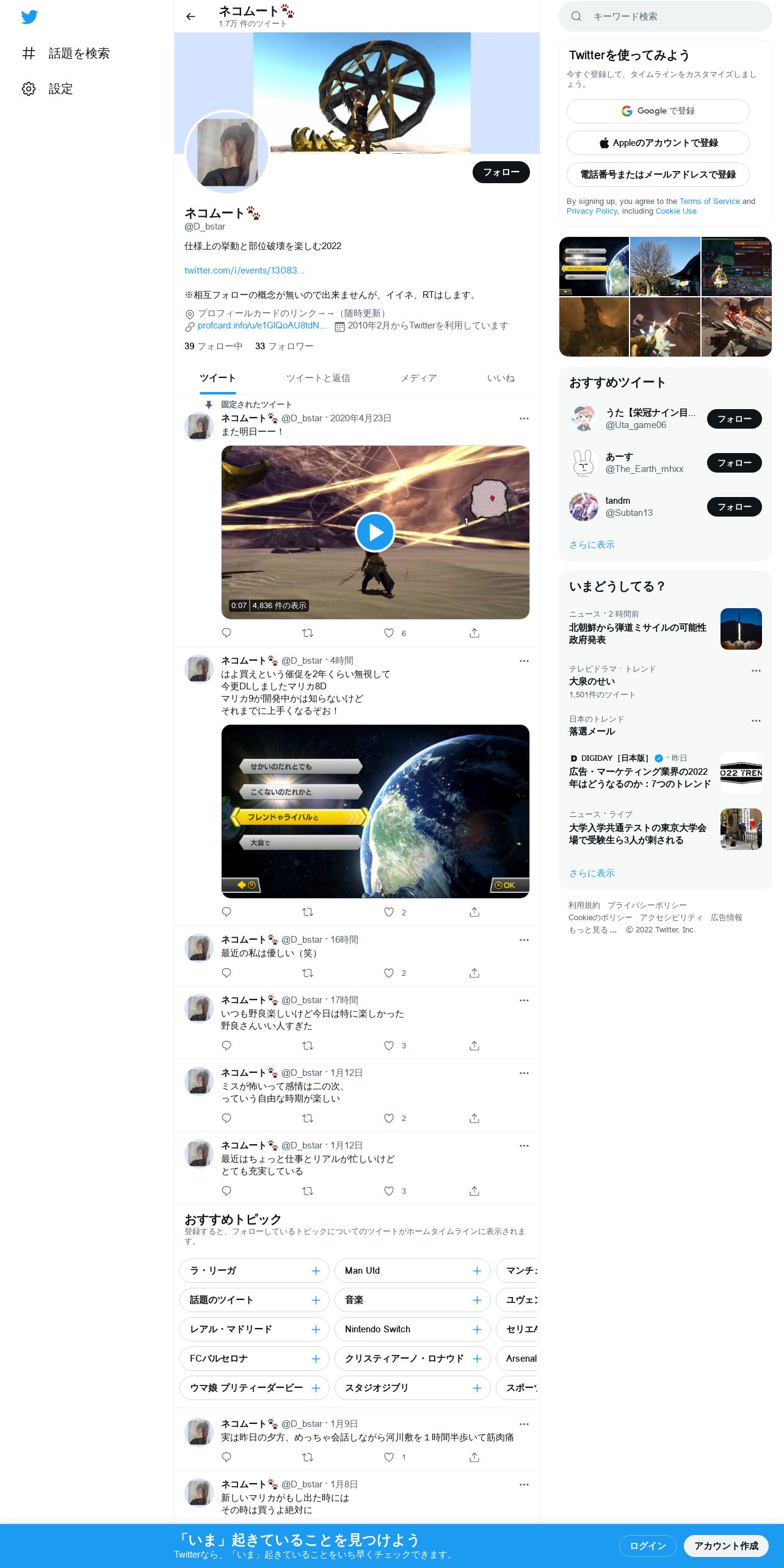Click アカウント作成 button in bottom banner

coord(726,1546)
